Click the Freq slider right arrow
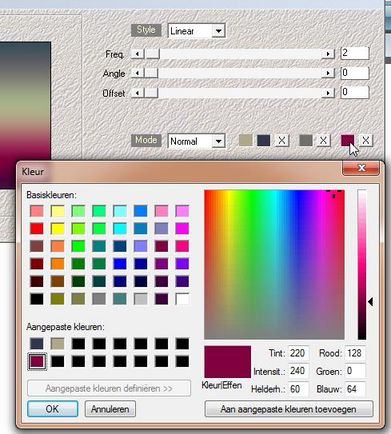The width and height of the screenshot is (391, 434). click(x=328, y=54)
